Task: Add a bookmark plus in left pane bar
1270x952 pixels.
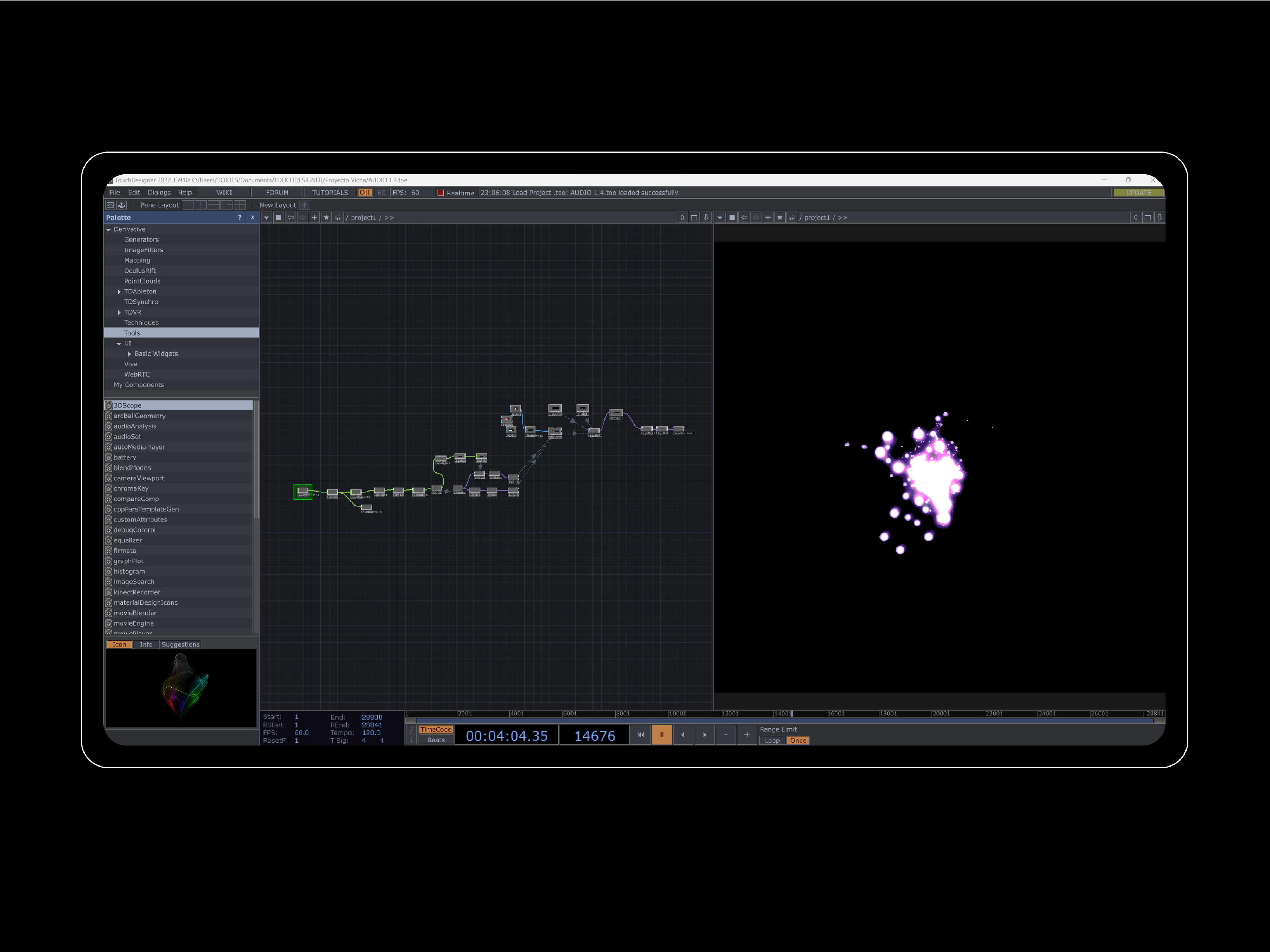Action: point(314,217)
